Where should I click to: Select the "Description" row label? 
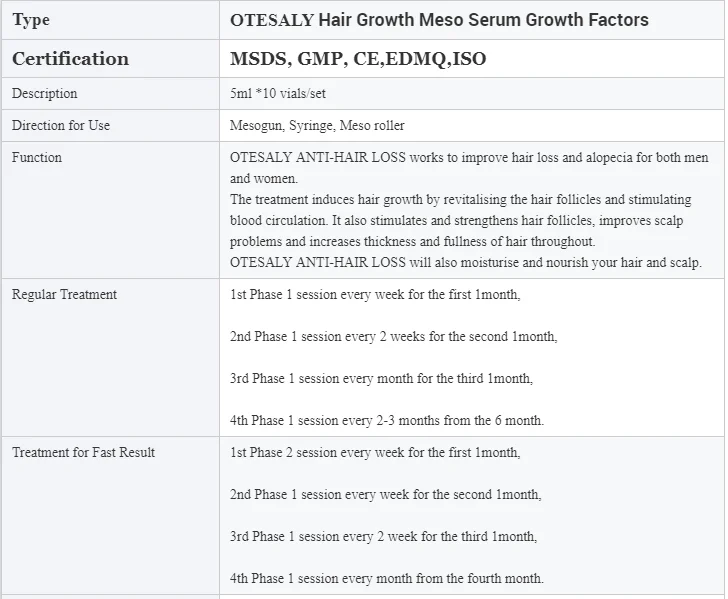44,94
